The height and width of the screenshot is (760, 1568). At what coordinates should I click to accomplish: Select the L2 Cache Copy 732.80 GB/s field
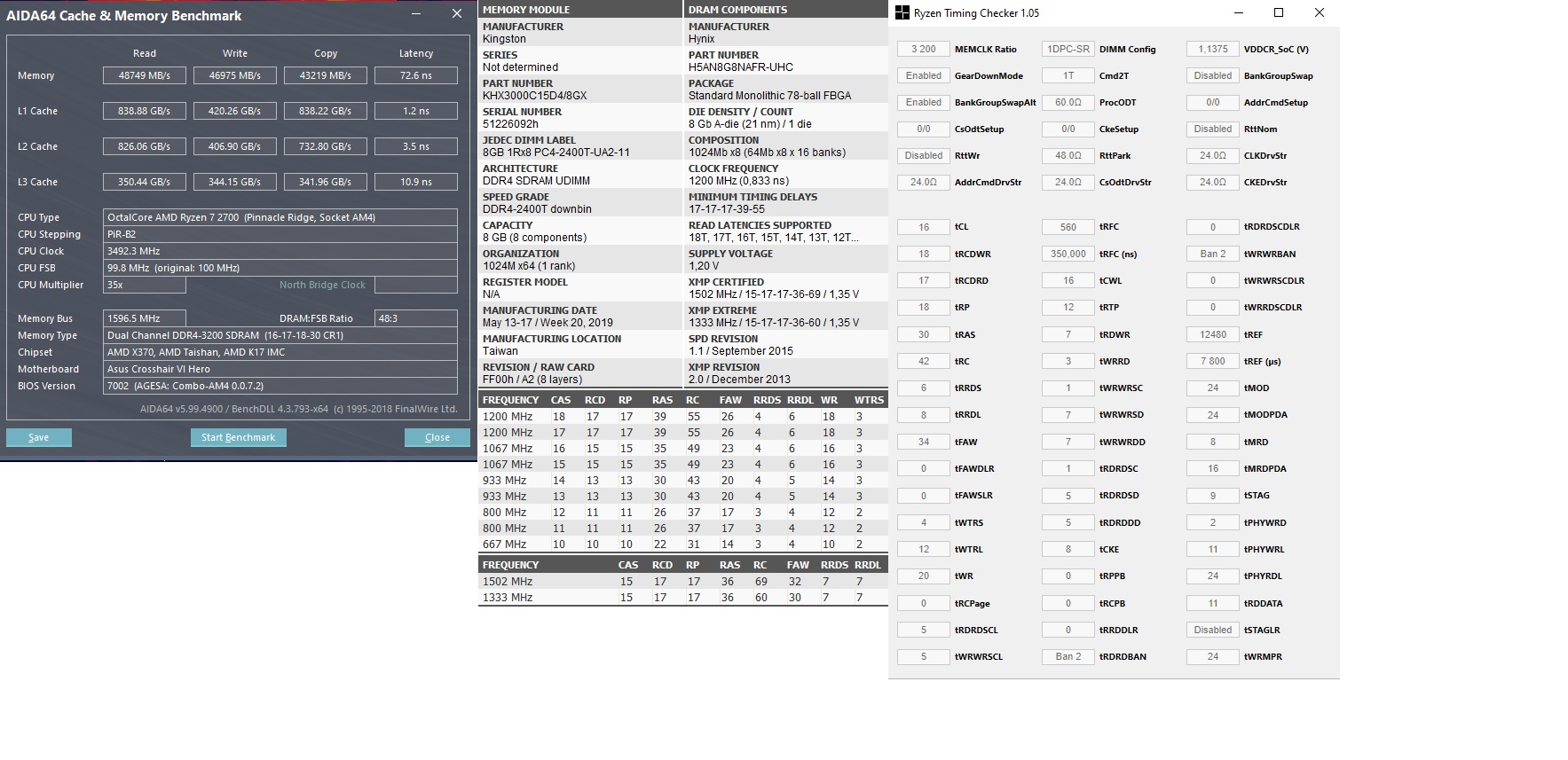click(x=326, y=146)
